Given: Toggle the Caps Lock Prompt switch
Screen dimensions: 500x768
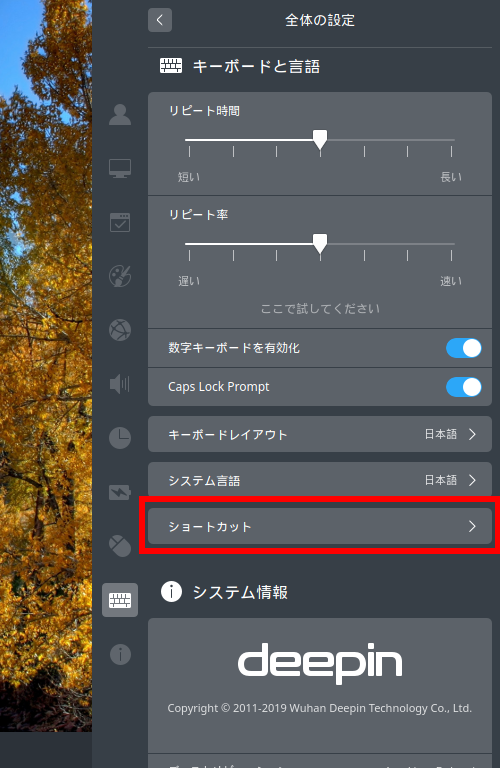Looking at the screenshot, I should (463, 387).
